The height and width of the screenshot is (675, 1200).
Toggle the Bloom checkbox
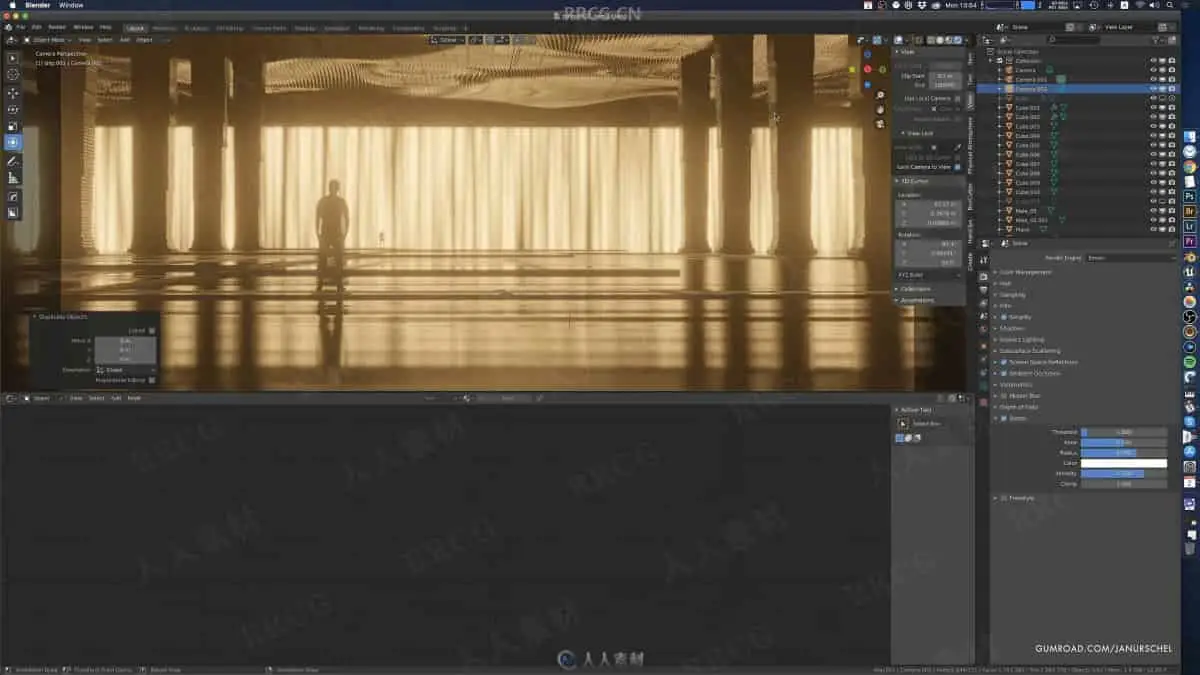pos(1004,418)
